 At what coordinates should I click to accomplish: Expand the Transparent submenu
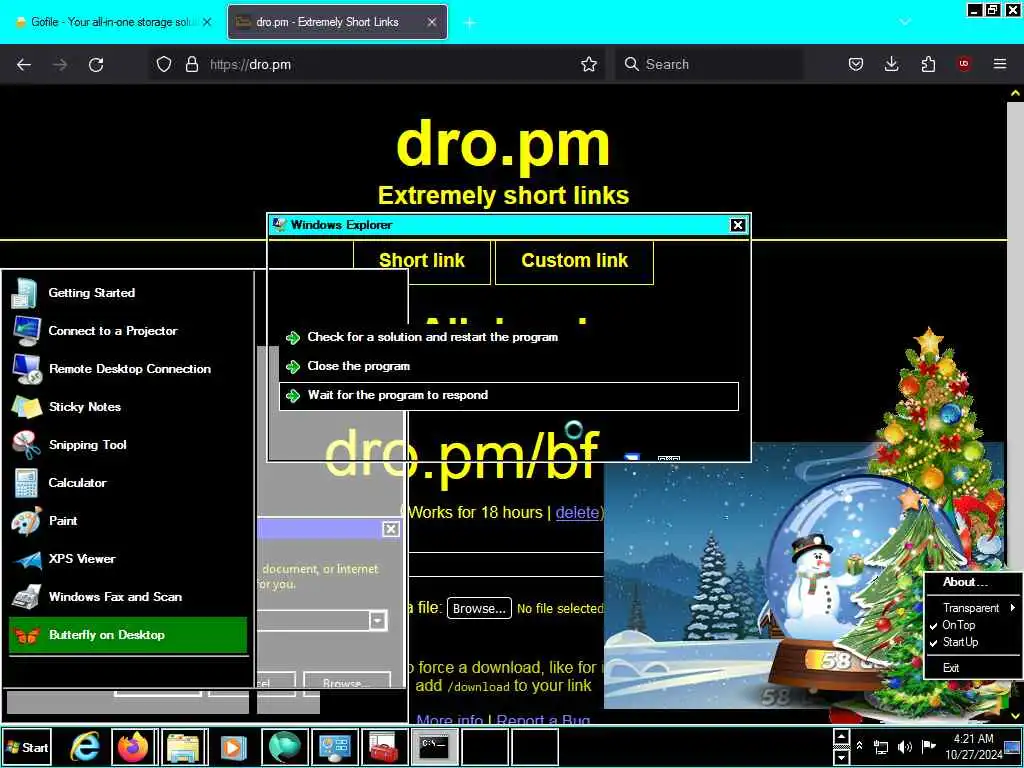coord(973,608)
